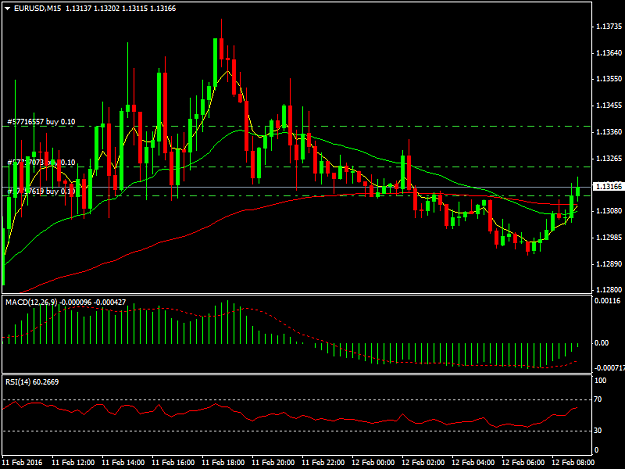This screenshot has height=469, width=625.
Task: Click time axis label 11 Feb 12:00
Action: click(73, 462)
